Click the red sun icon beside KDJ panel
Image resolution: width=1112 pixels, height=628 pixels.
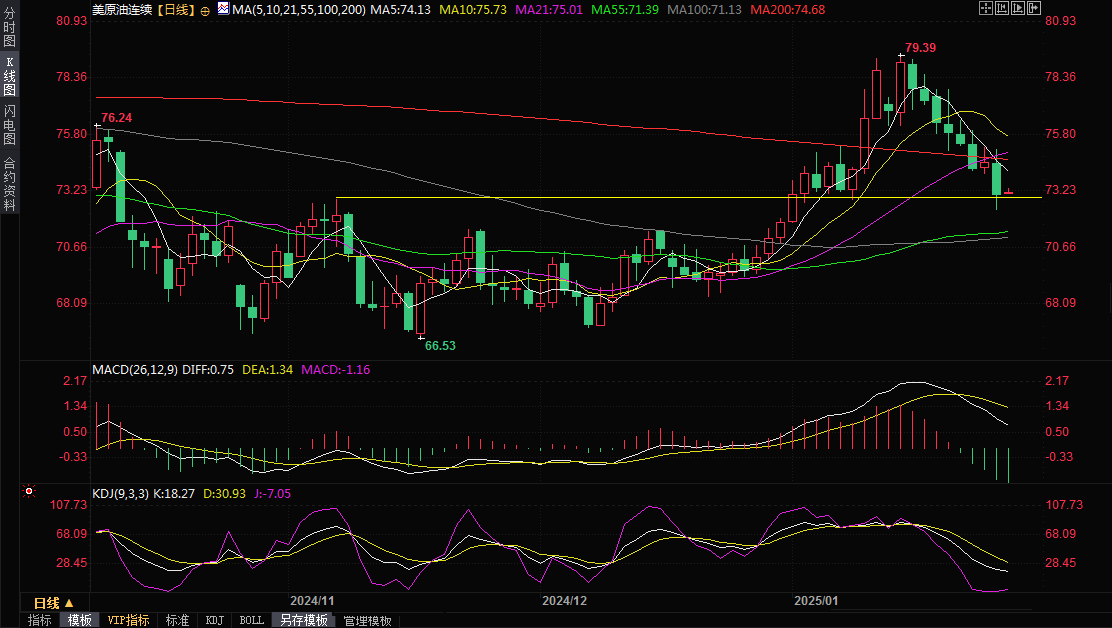[28, 492]
